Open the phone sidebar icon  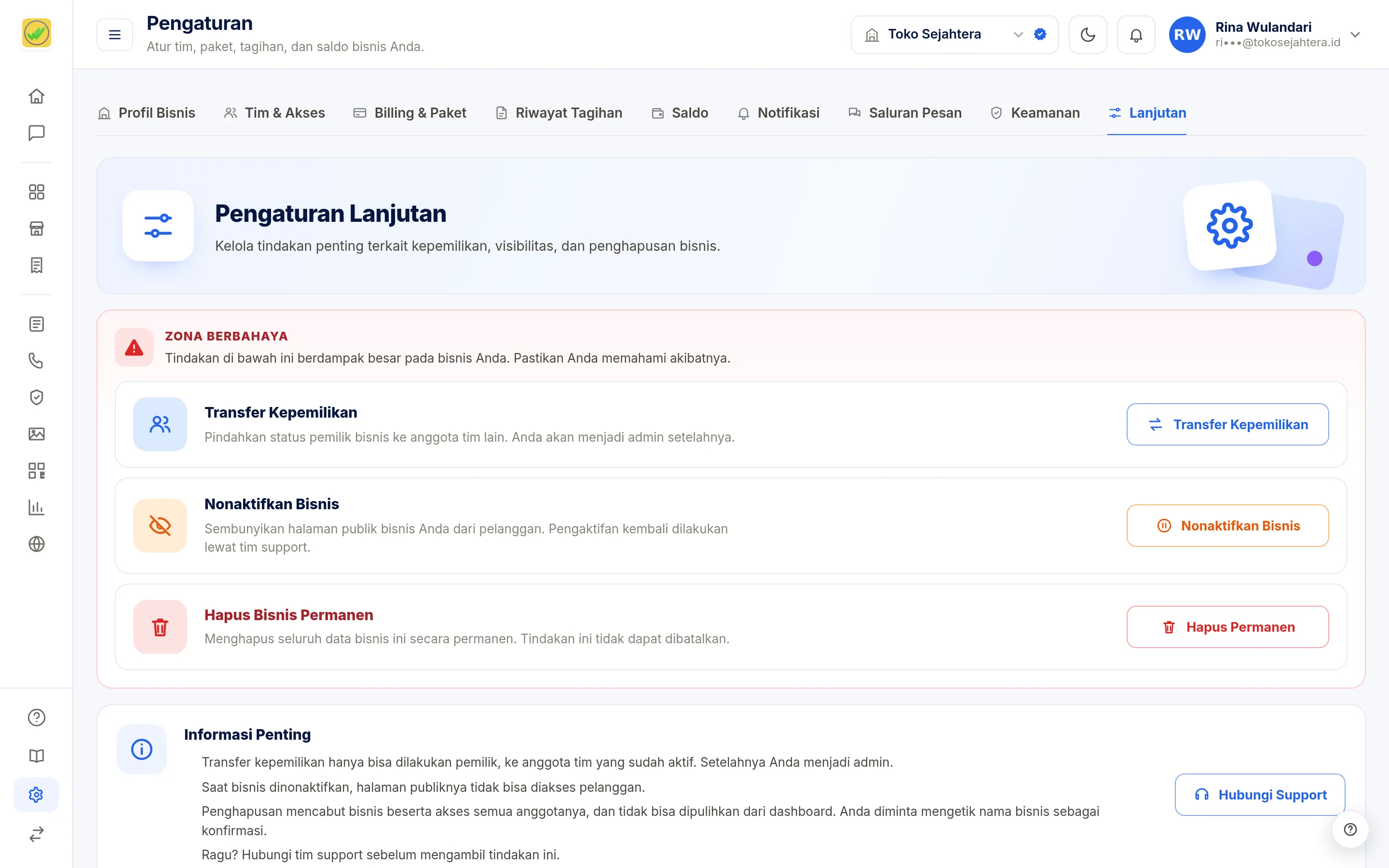(x=36, y=361)
